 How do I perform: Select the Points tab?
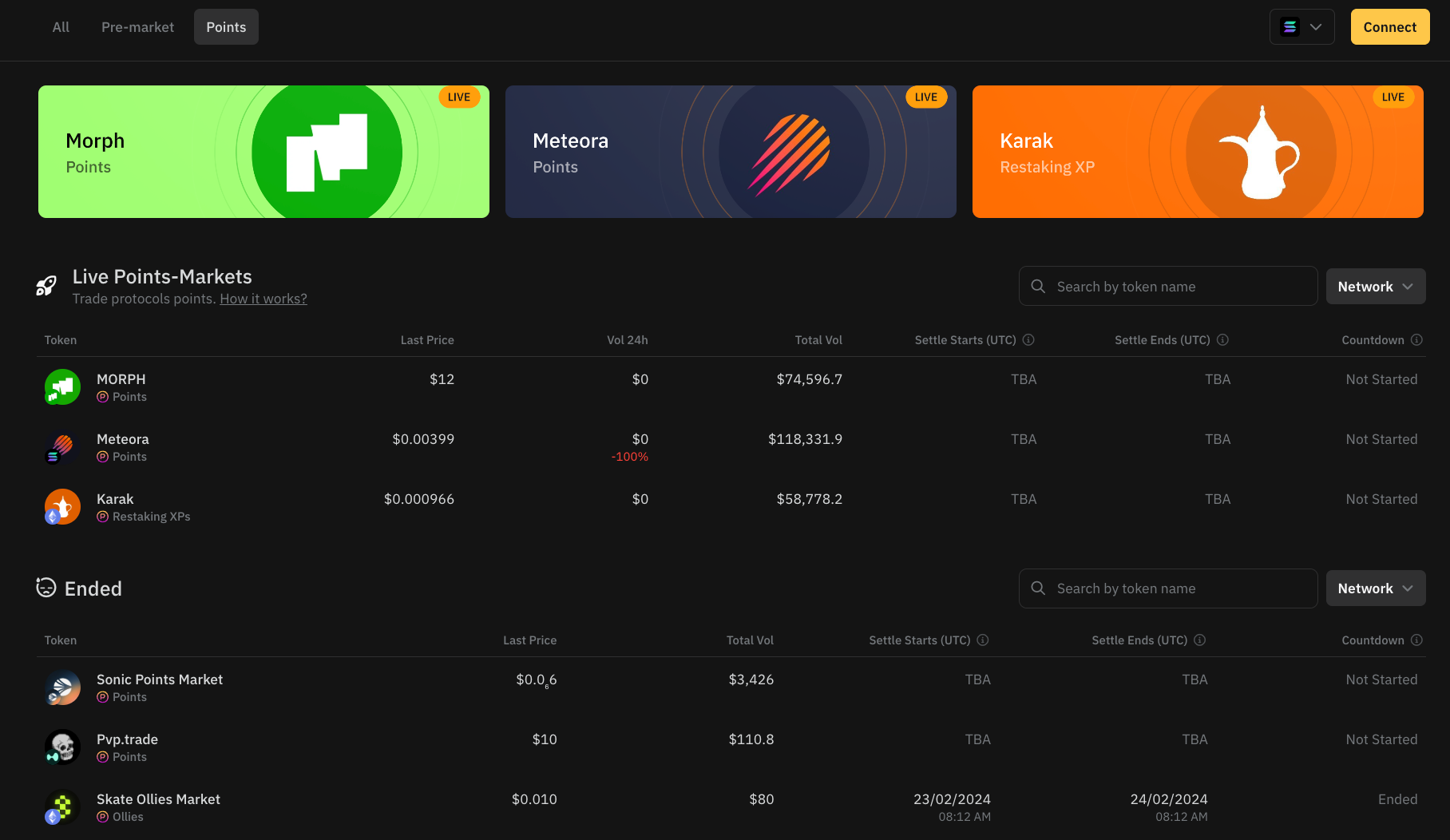226,27
